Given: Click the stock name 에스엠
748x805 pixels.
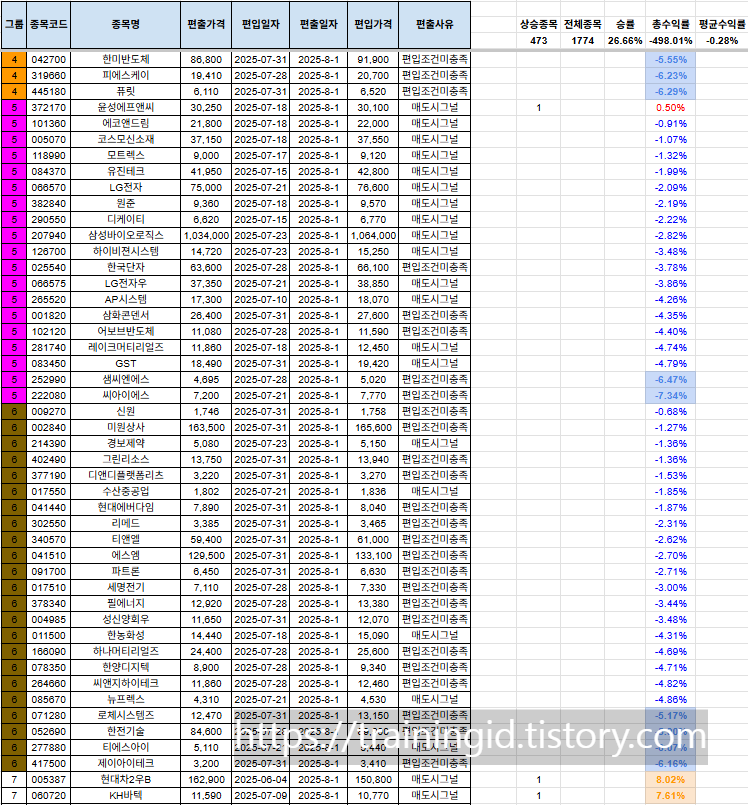Looking at the screenshot, I should [125, 555].
